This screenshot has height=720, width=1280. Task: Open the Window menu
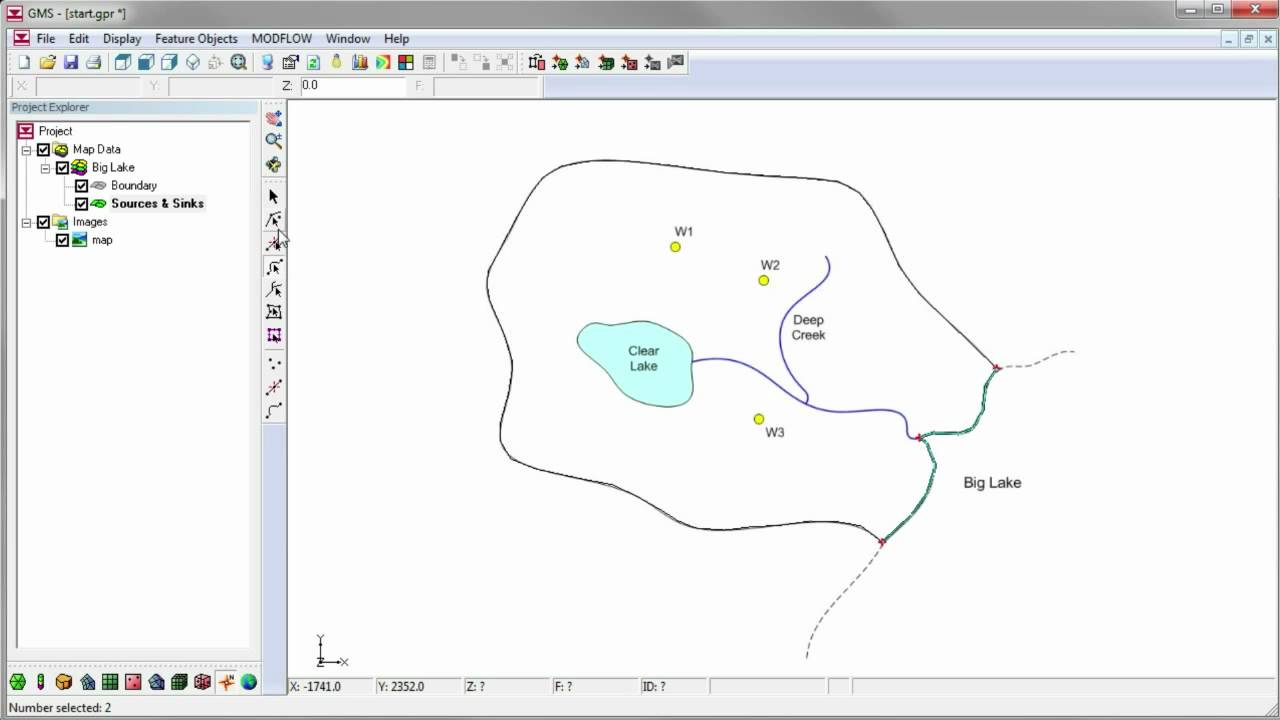[348, 39]
